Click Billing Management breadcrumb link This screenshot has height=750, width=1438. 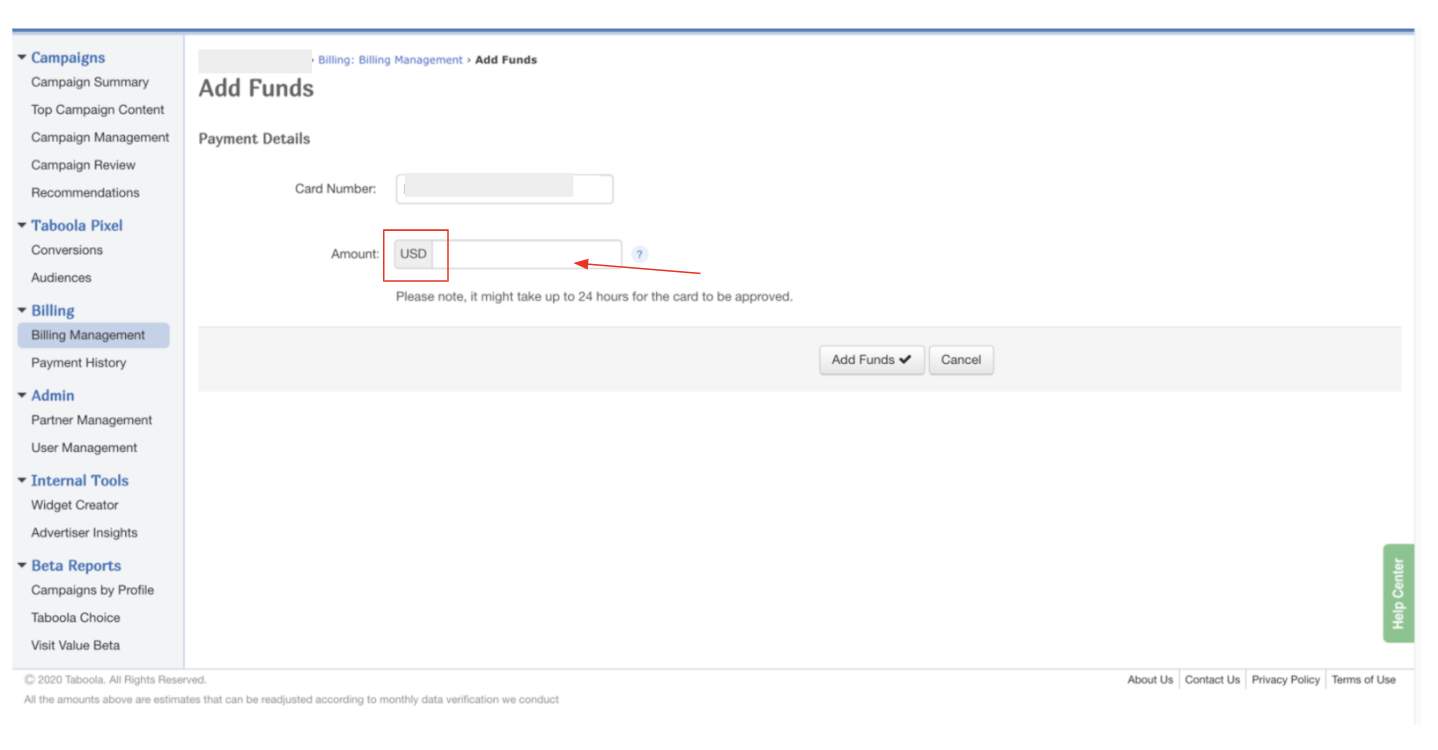(390, 60)
